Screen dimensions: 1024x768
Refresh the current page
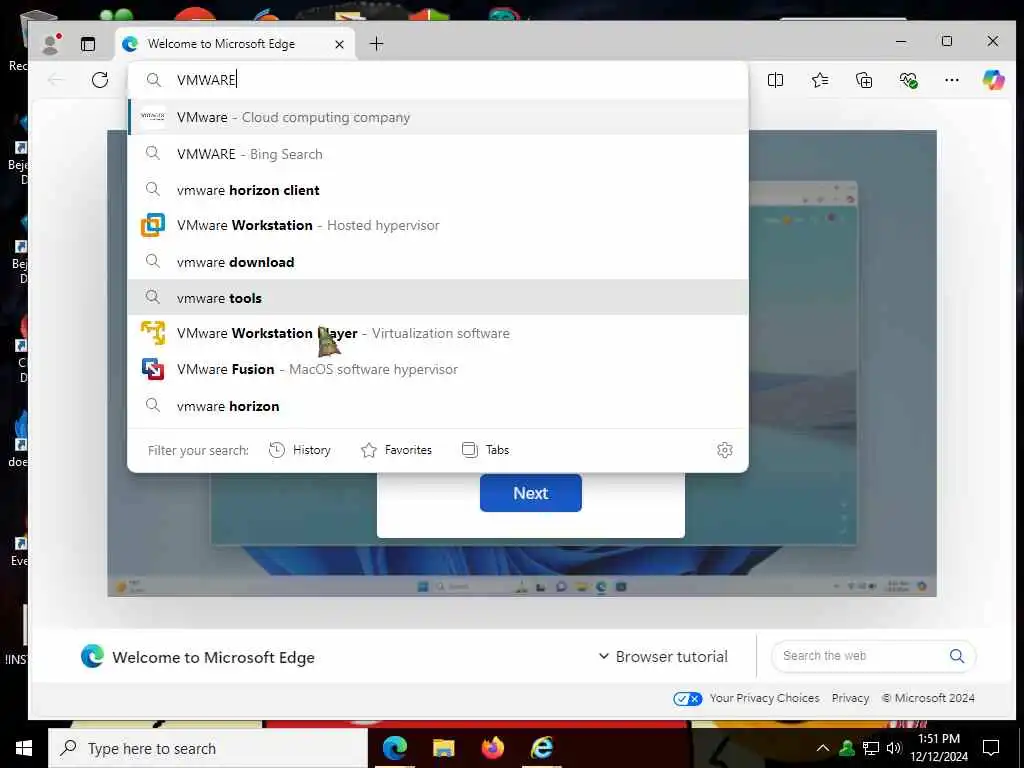[100, 80]
